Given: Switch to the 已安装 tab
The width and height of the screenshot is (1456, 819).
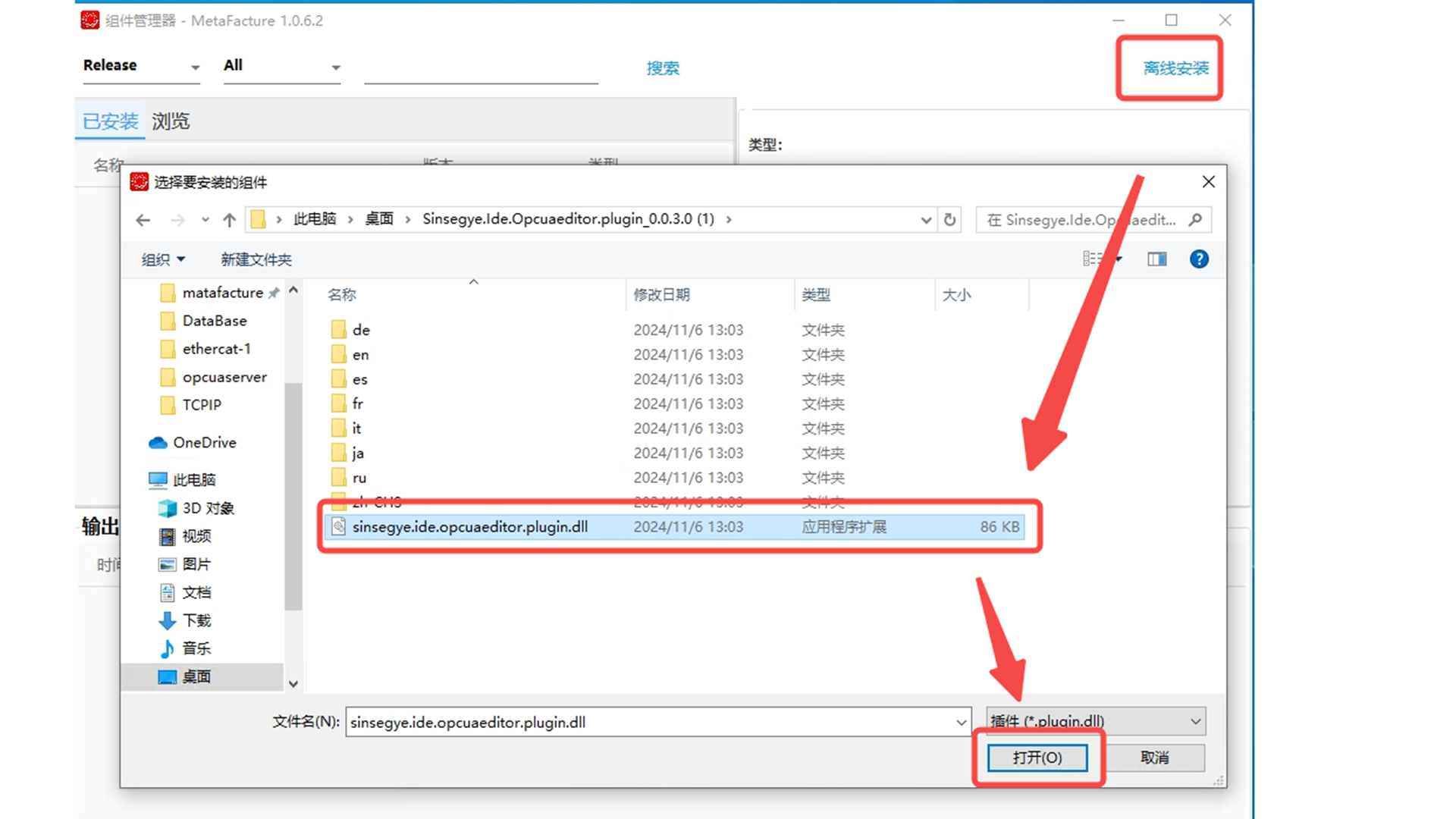Looking at the screenshot, I should pos(111,121).
